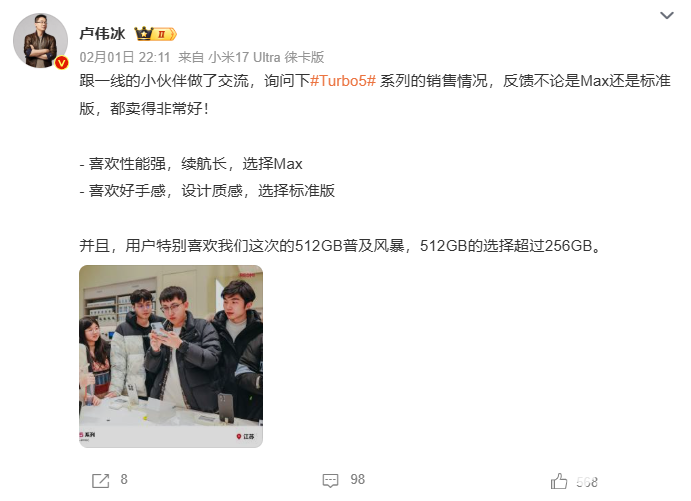The height and width of the screenshot is (501, 691).
Task: Like the post with thumbs-up icon
Action: pyautogui.click(x=559, y=481)
